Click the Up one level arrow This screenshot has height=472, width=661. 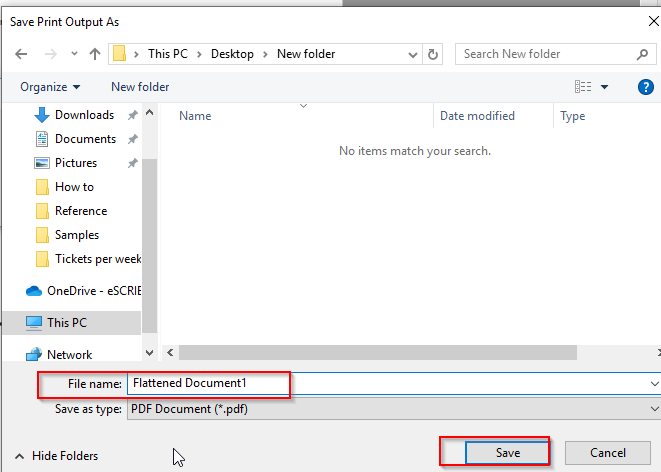point(95,54)
